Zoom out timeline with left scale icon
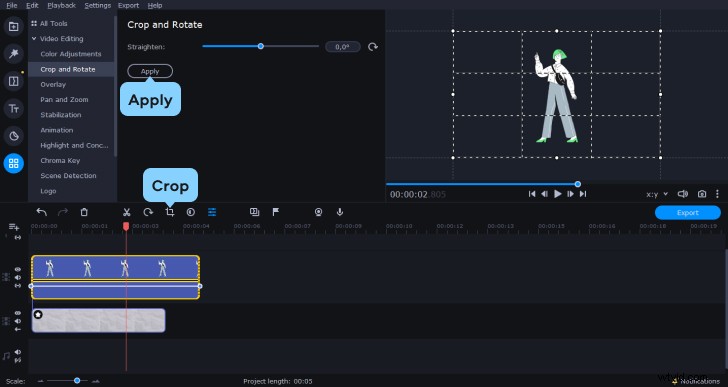Image resolution: width=728 pixels, height=387 pixels. pos(41,381)
